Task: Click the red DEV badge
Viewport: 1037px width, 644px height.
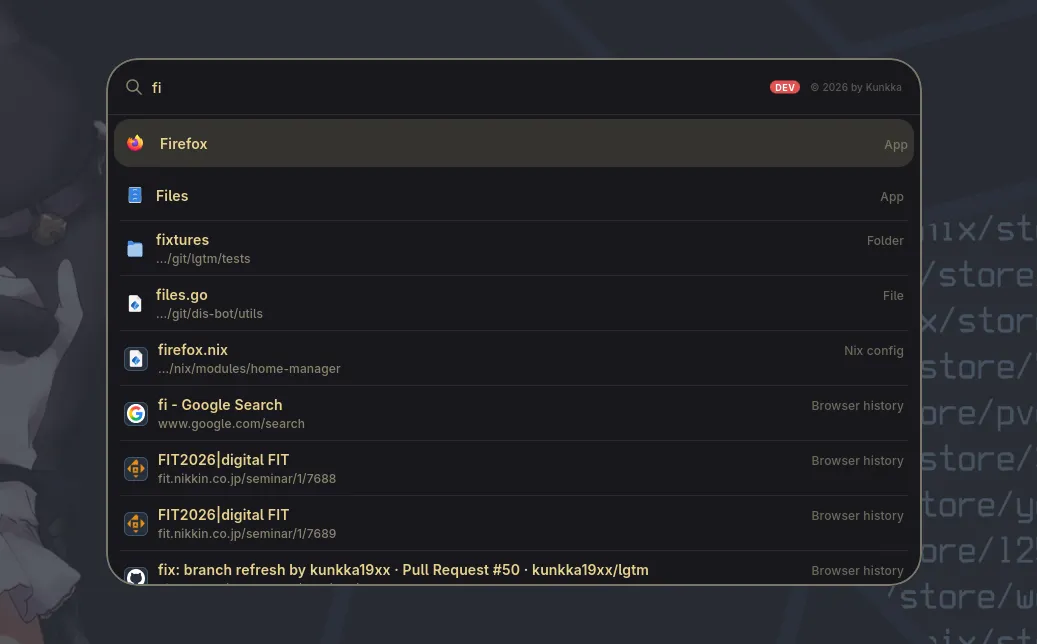Action: pyautogui.click(x=784, y=87)
